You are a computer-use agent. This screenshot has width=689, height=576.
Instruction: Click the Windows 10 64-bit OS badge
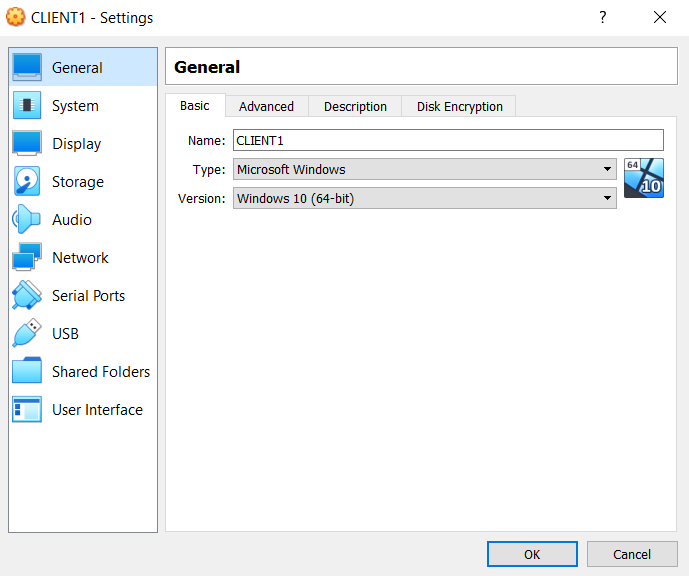(644, 178)
